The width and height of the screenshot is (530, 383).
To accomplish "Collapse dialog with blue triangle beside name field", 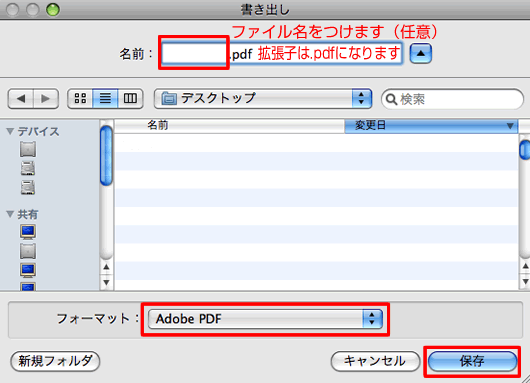I will tap(421, 53).
